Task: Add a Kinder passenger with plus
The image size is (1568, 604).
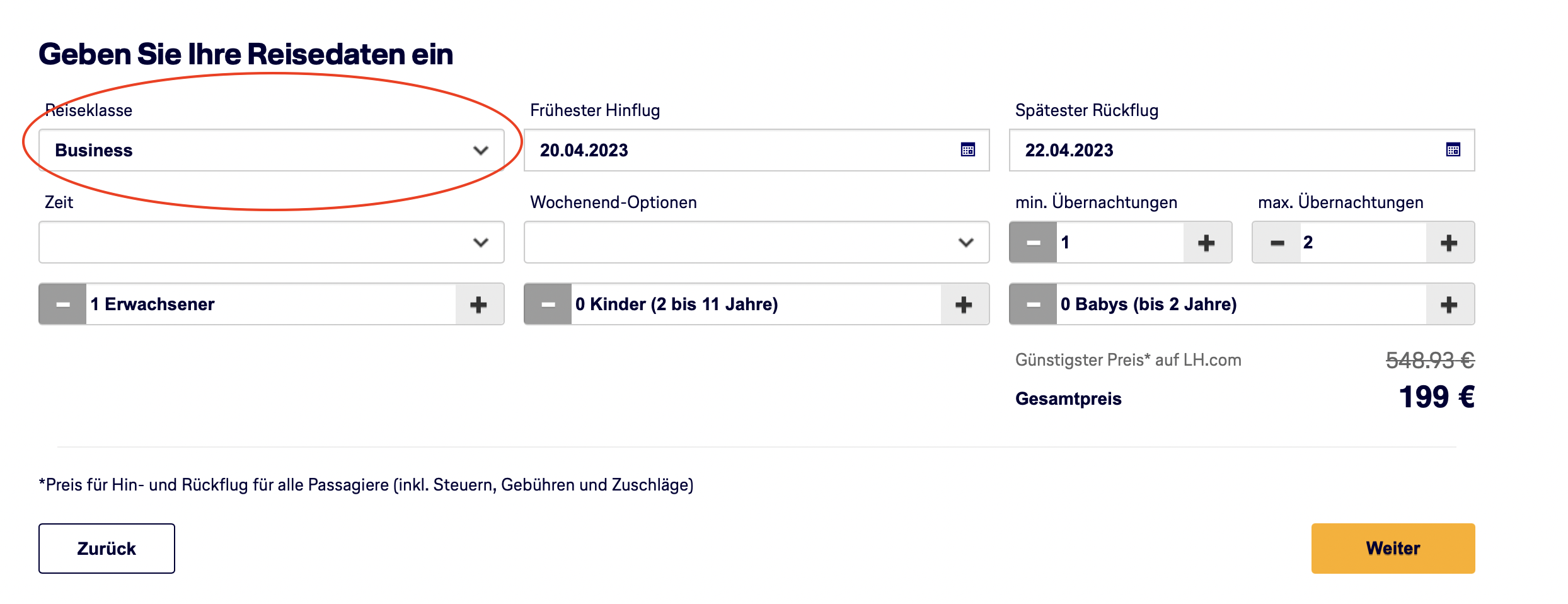Action: point(964,305)
